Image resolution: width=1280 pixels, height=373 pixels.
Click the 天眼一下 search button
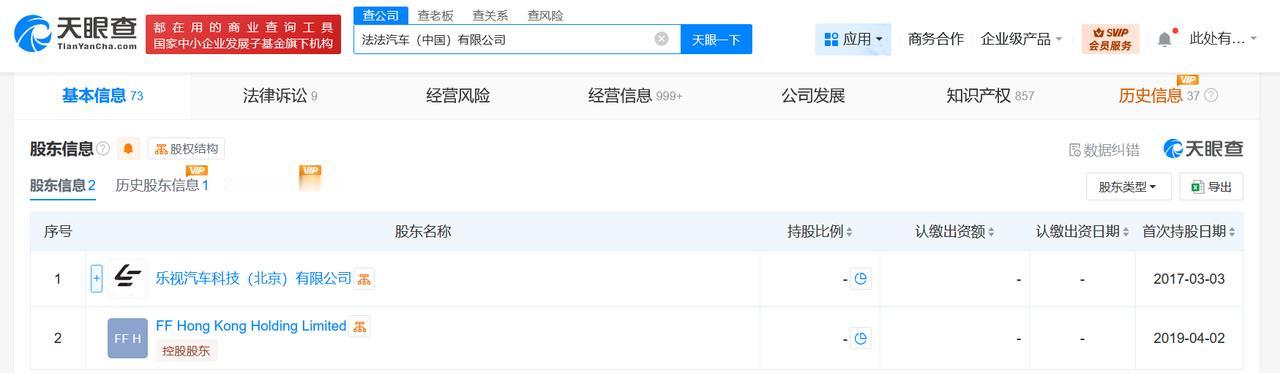717,39
